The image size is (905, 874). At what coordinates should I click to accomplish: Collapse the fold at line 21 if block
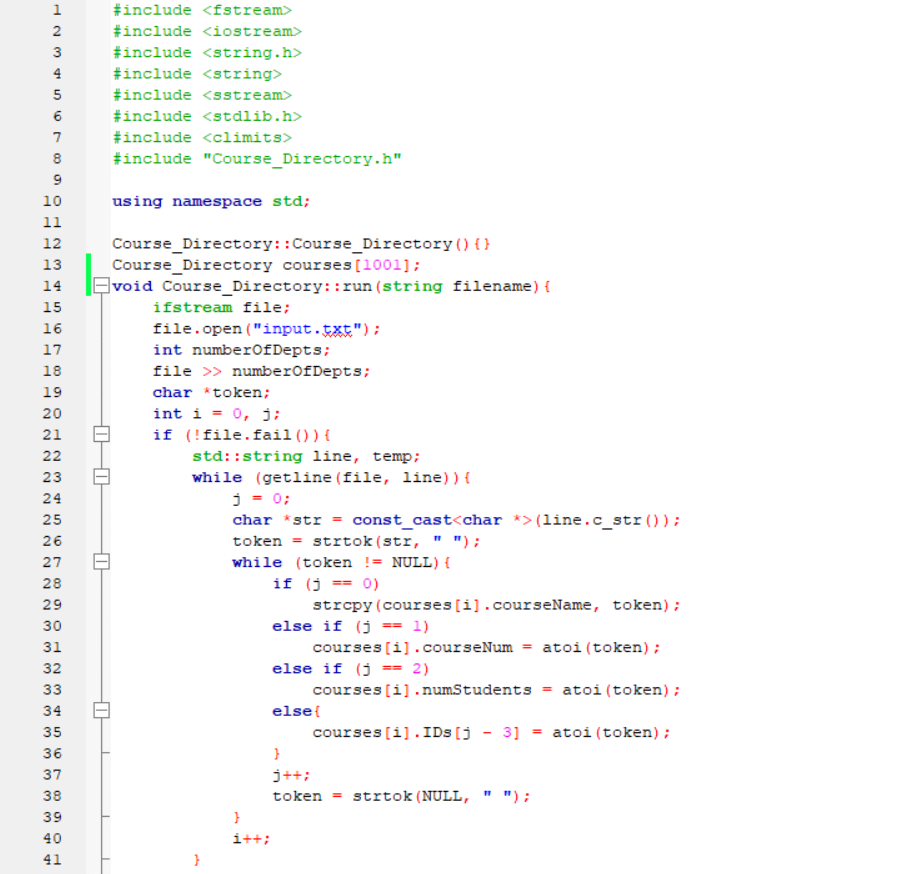click(x=101, y=434)
